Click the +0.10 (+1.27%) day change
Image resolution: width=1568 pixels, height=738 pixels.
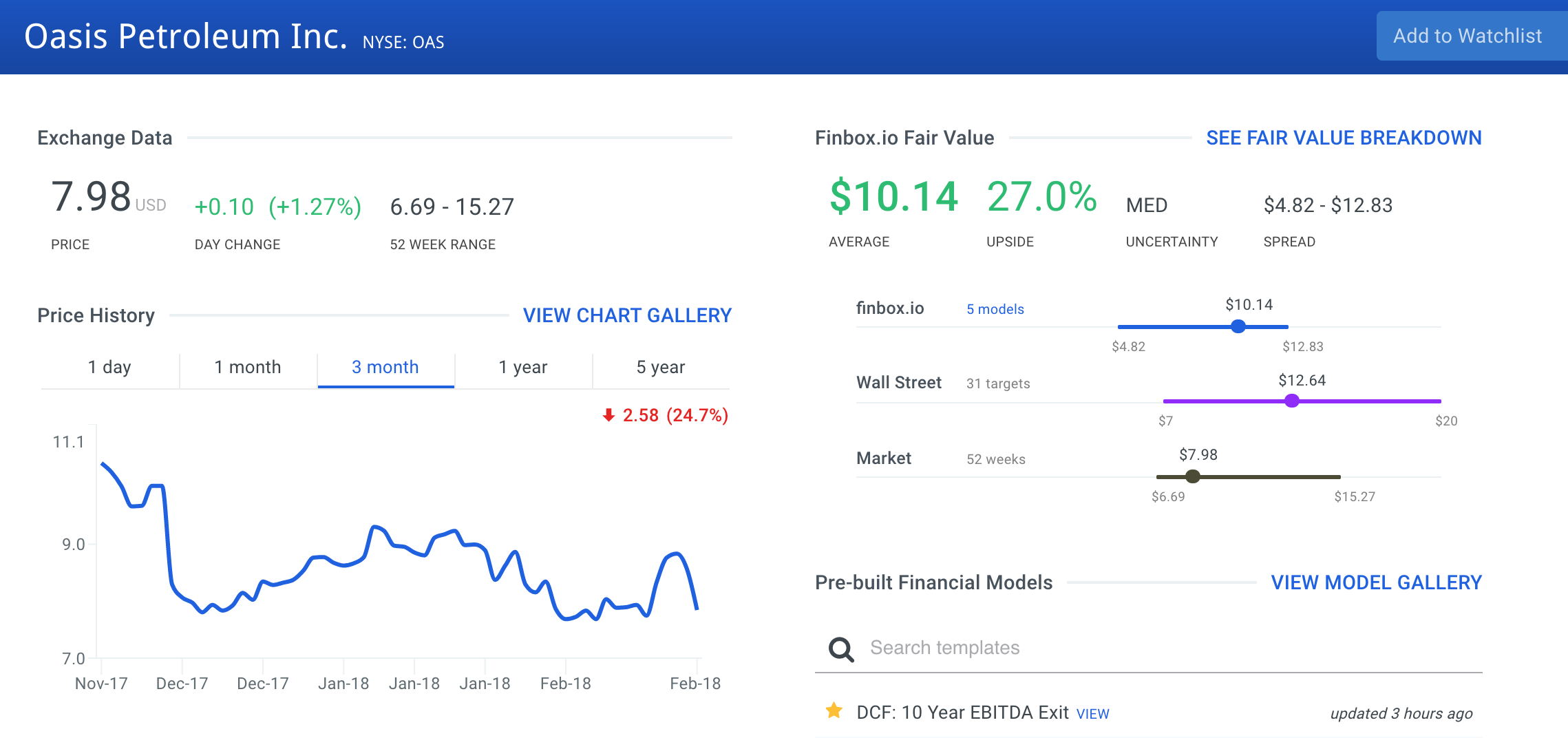[x=278, y=207]
